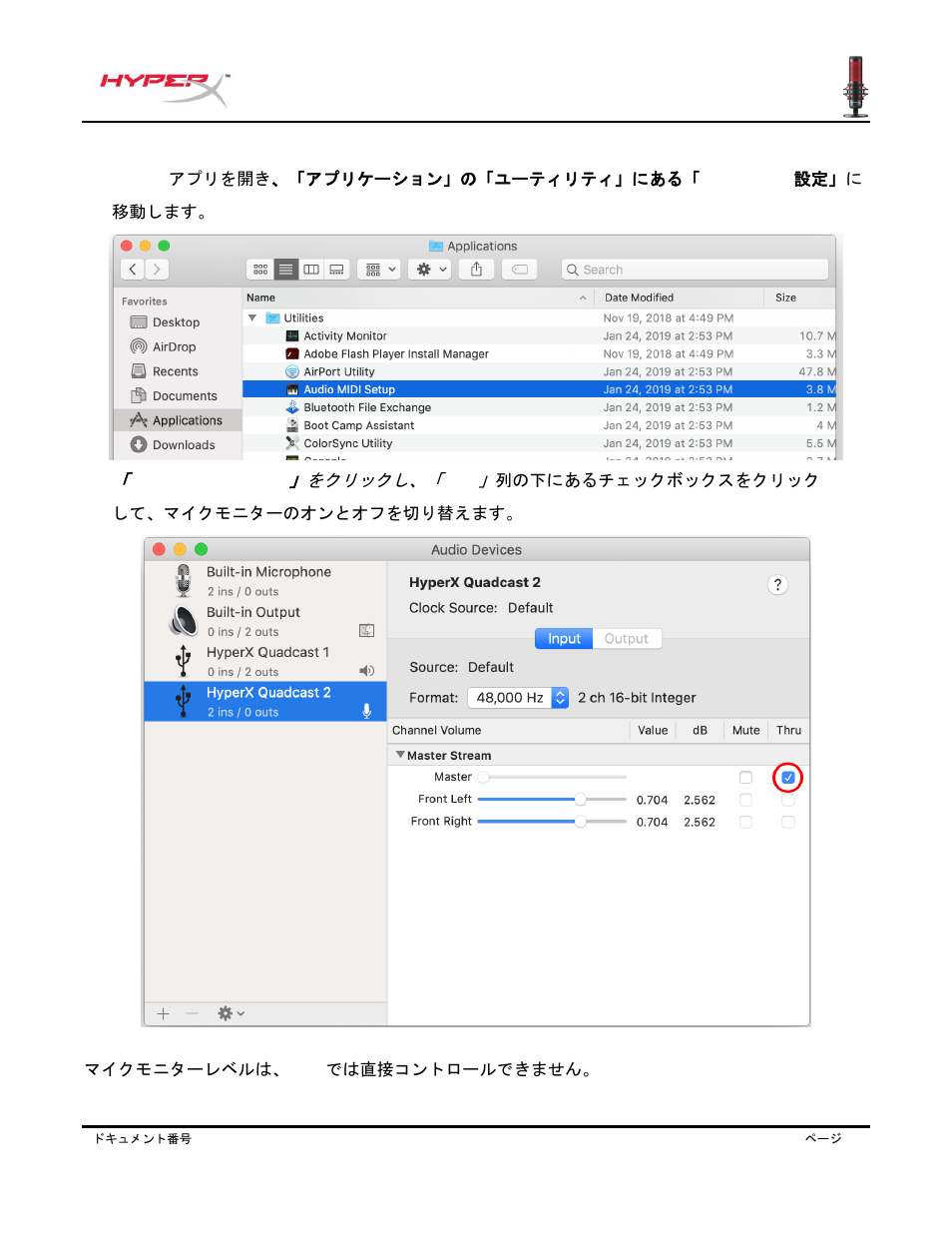Switch to the Input tab
This screenshot has height=1233, width=952.
[x=564, y=639]
